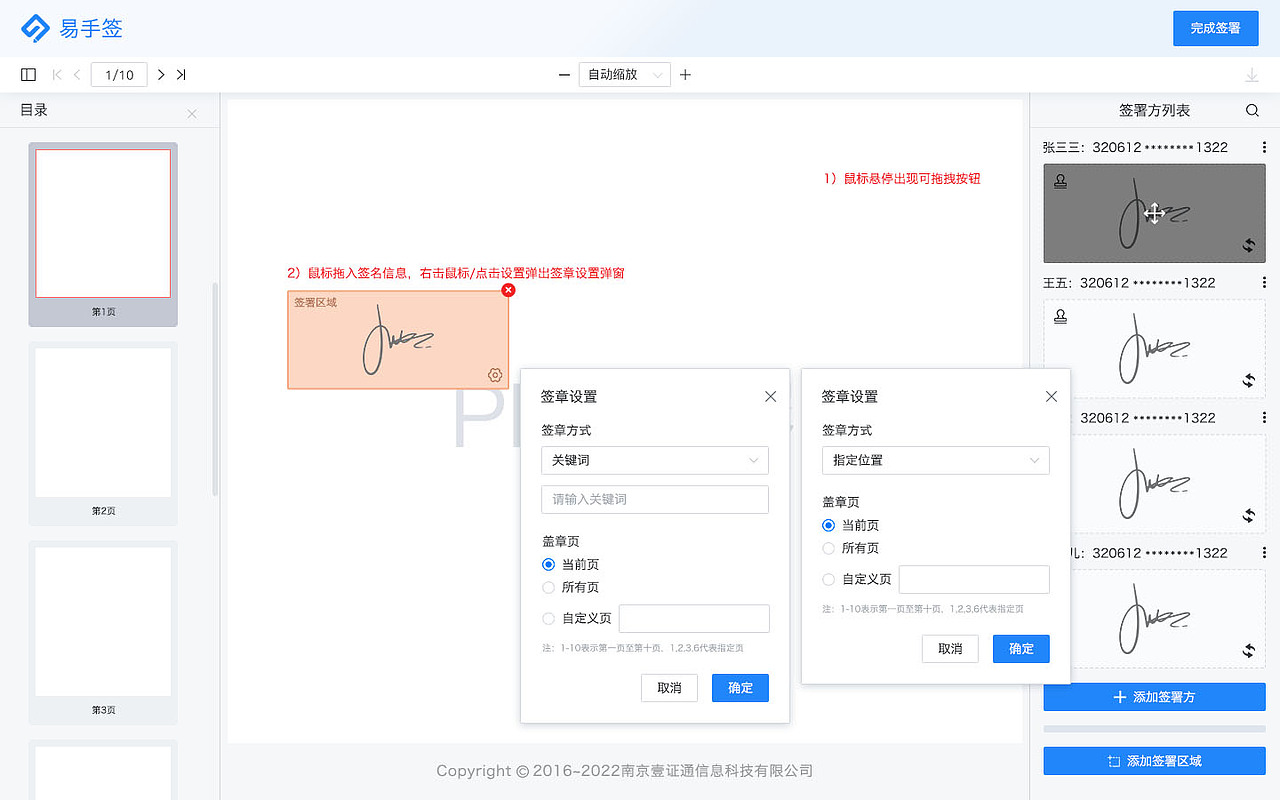Click the stamp icon on 张三三's signature

point(1061,181)
